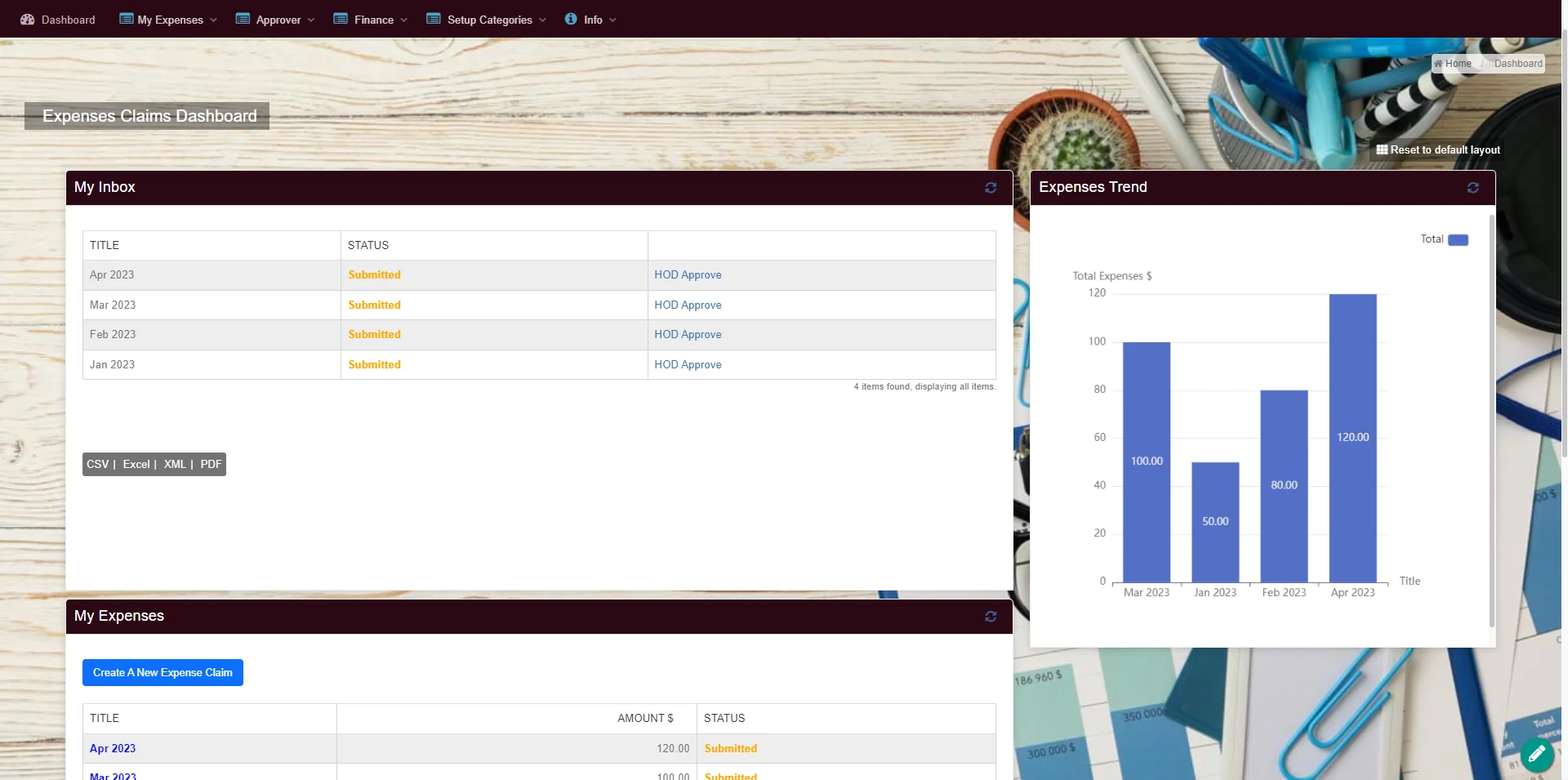
Task: Open the Info menu
Action: pos(590,20)
